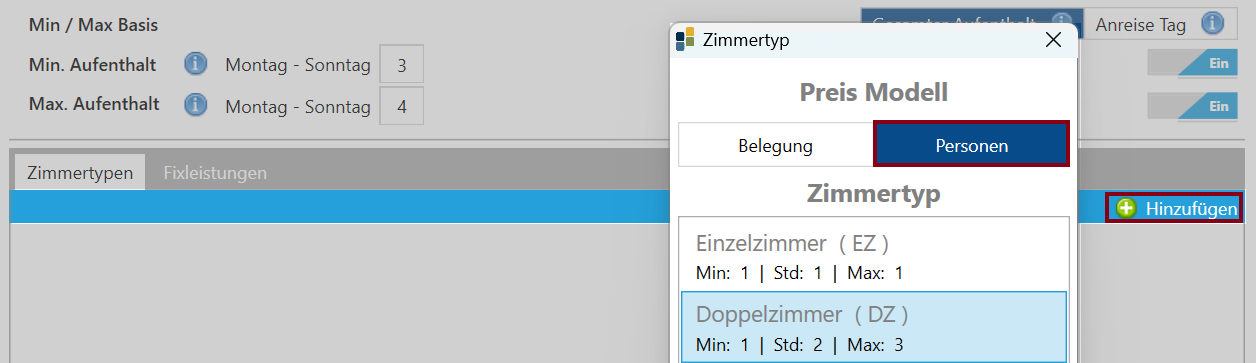The image size is (1256, 363).
Task: Click the Zimmertyp dialog app icon
Action: [685, 40]
